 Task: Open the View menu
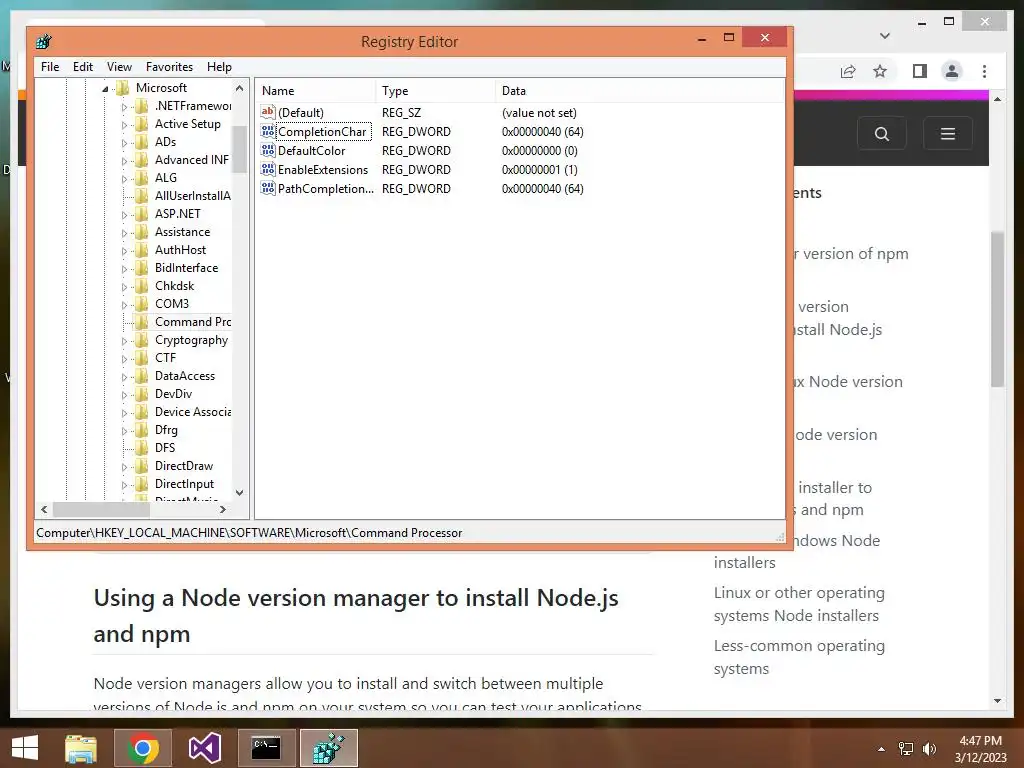(119, 67)
